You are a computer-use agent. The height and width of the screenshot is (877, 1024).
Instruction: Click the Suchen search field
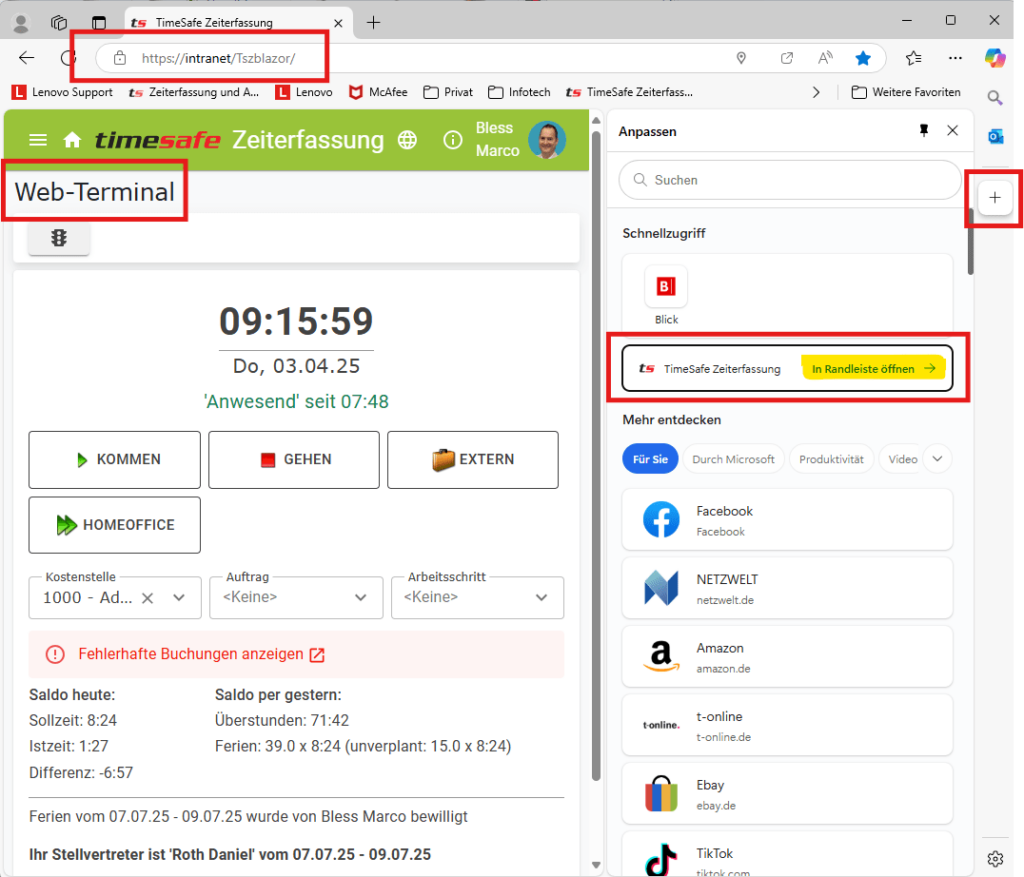coord(790,180)
